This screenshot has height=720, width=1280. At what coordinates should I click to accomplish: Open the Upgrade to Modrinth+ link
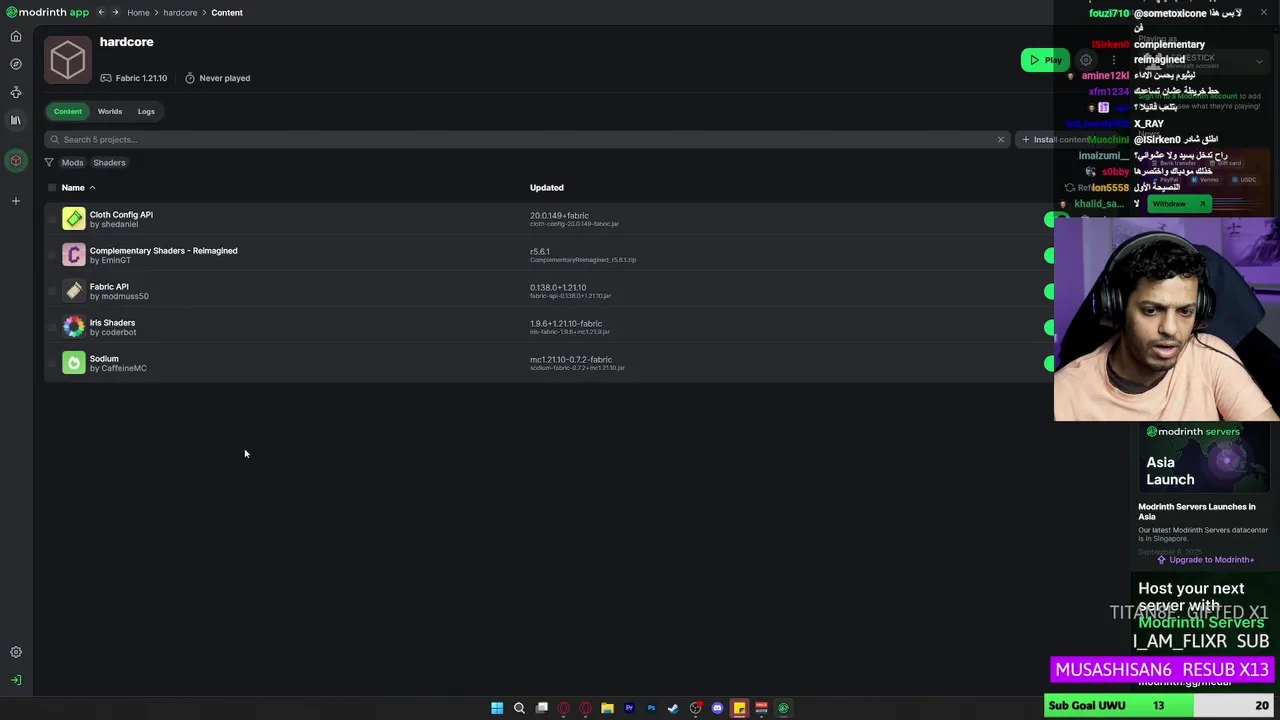pos(1205,560)
